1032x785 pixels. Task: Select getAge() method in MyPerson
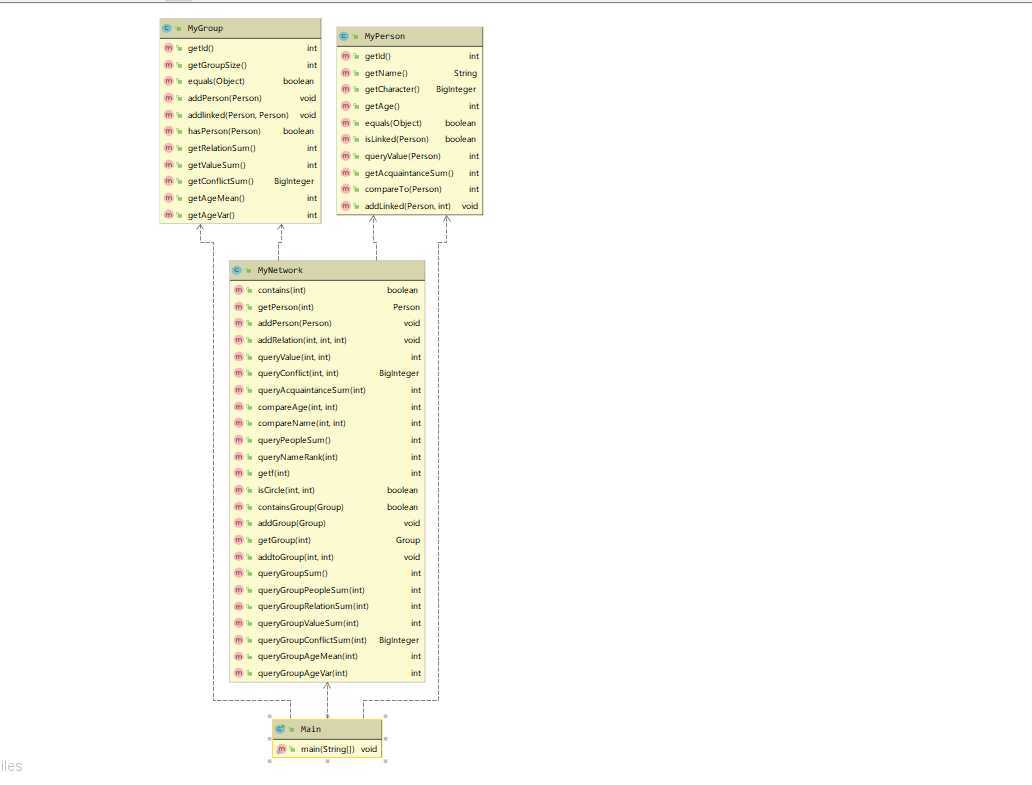409,106
